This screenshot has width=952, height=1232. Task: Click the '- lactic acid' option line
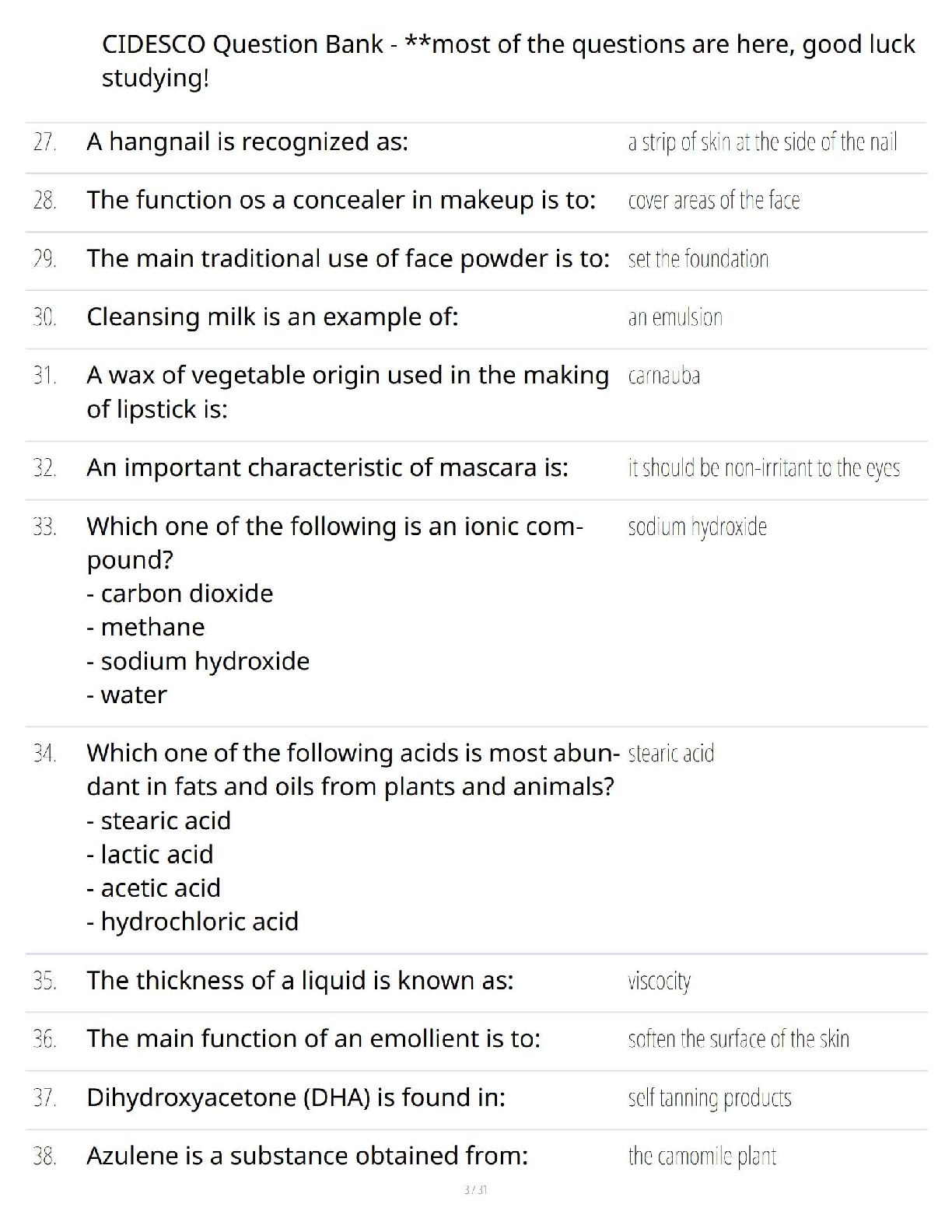click(x=149, y=854)
